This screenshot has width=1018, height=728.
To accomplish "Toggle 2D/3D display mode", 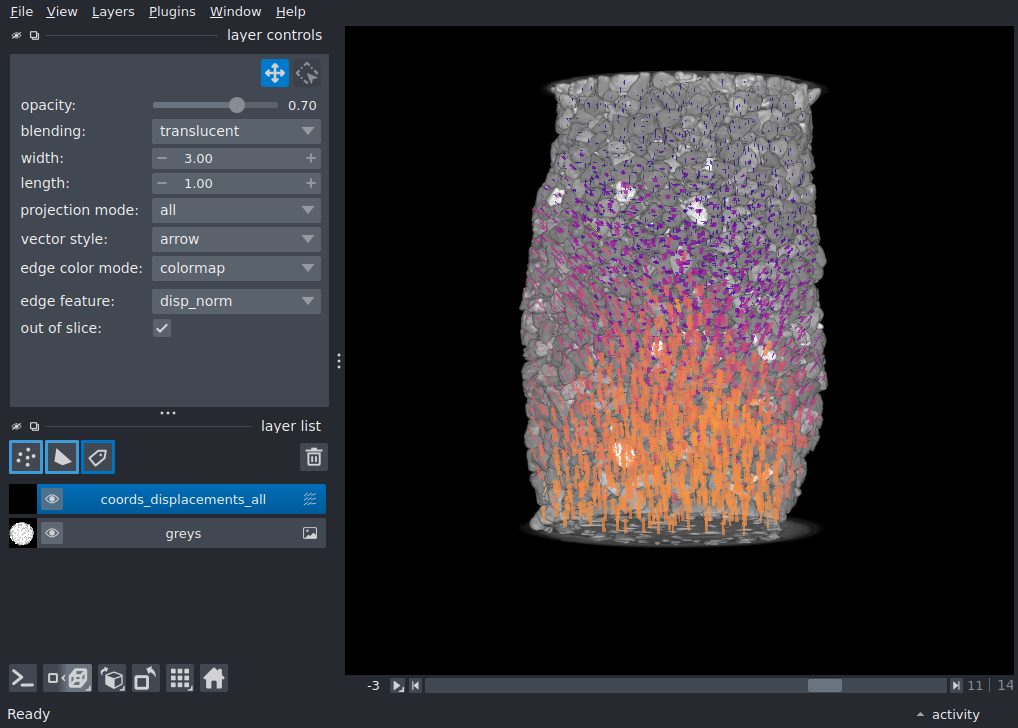I will 68,679.
